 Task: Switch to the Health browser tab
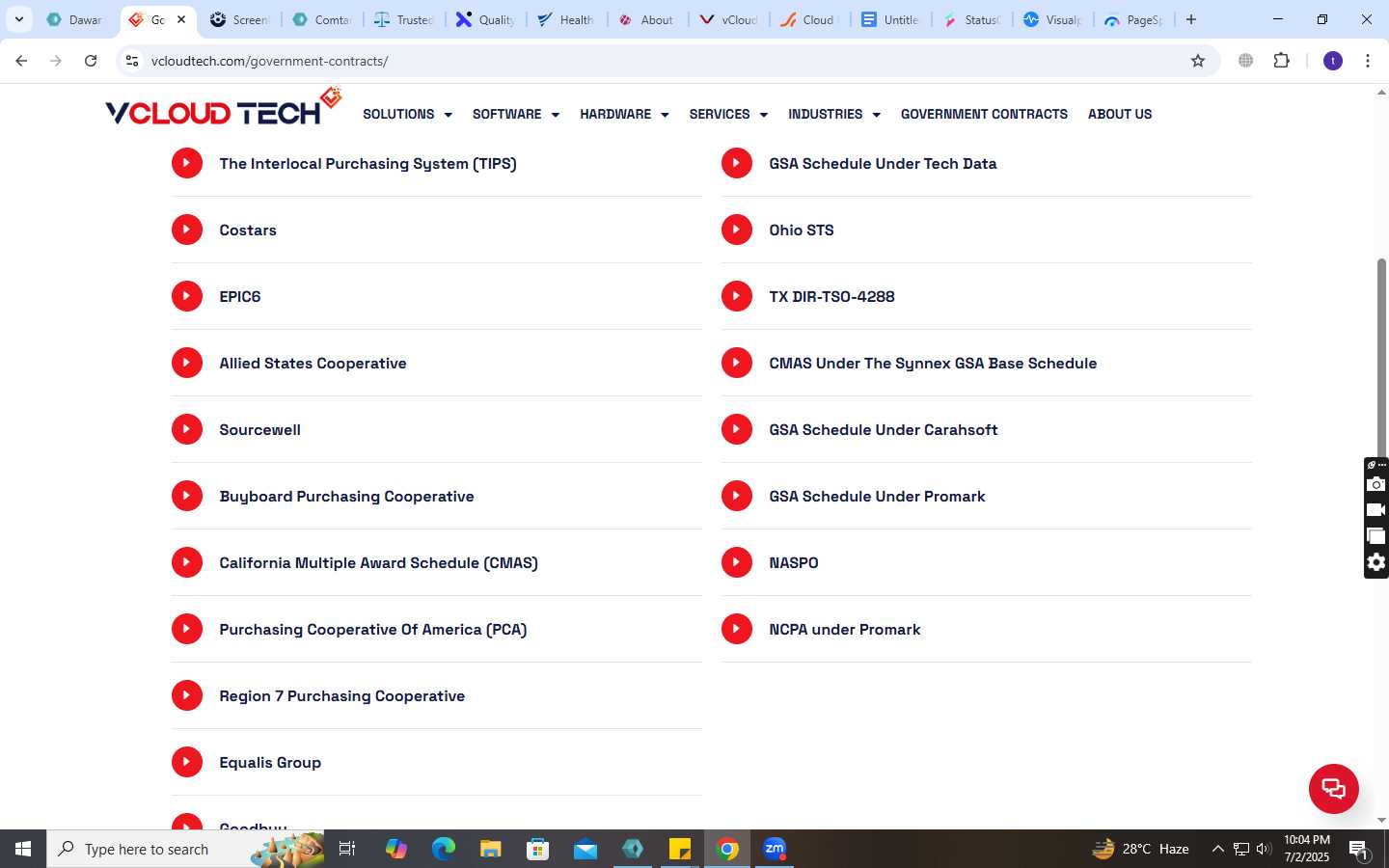(567, 19)
